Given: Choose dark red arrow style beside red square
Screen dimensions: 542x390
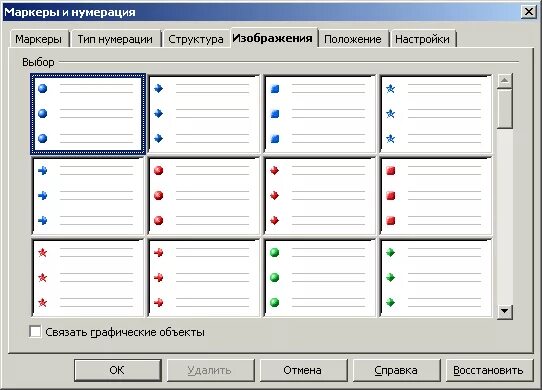Looking at the screenshot, I should (x=320, y=196).
